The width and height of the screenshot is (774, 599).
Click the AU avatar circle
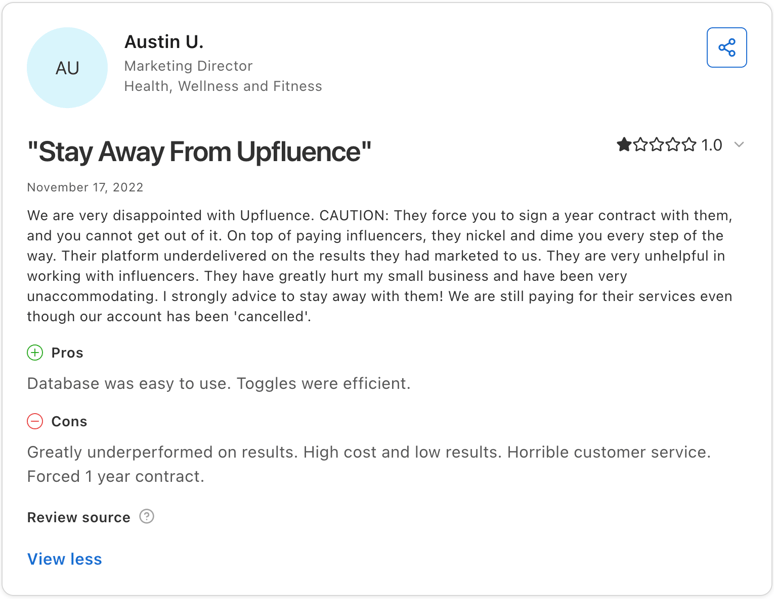pyautogui.click(x=67, y=68)
